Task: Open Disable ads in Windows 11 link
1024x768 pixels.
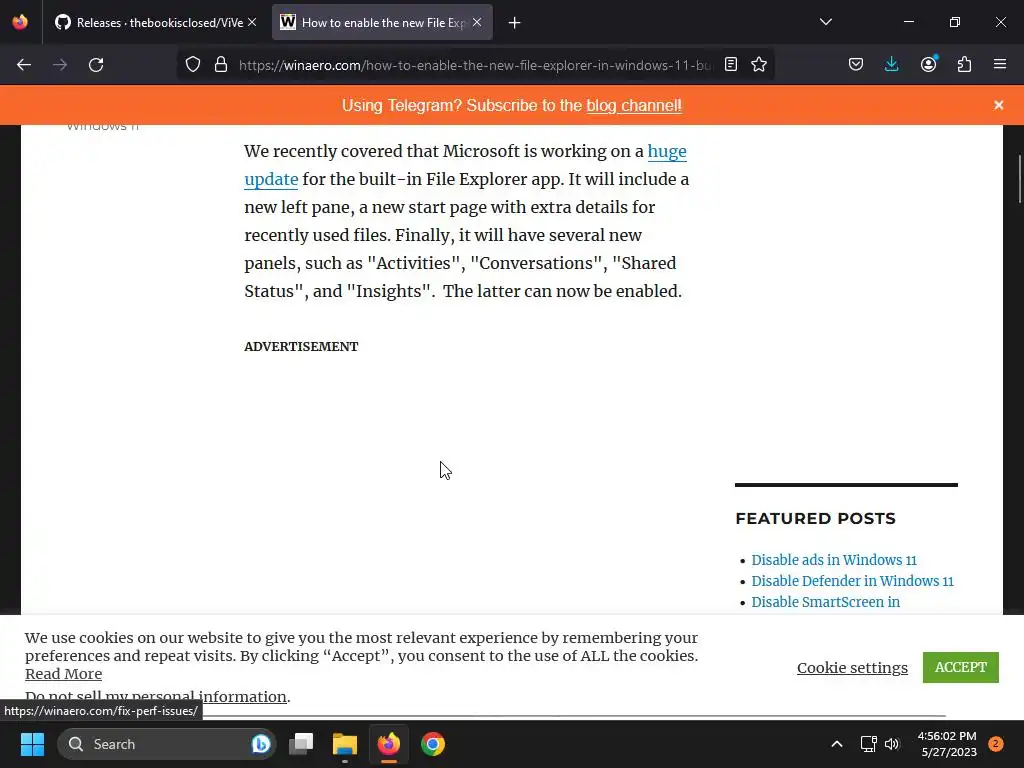Action: (x=834, y=560)
